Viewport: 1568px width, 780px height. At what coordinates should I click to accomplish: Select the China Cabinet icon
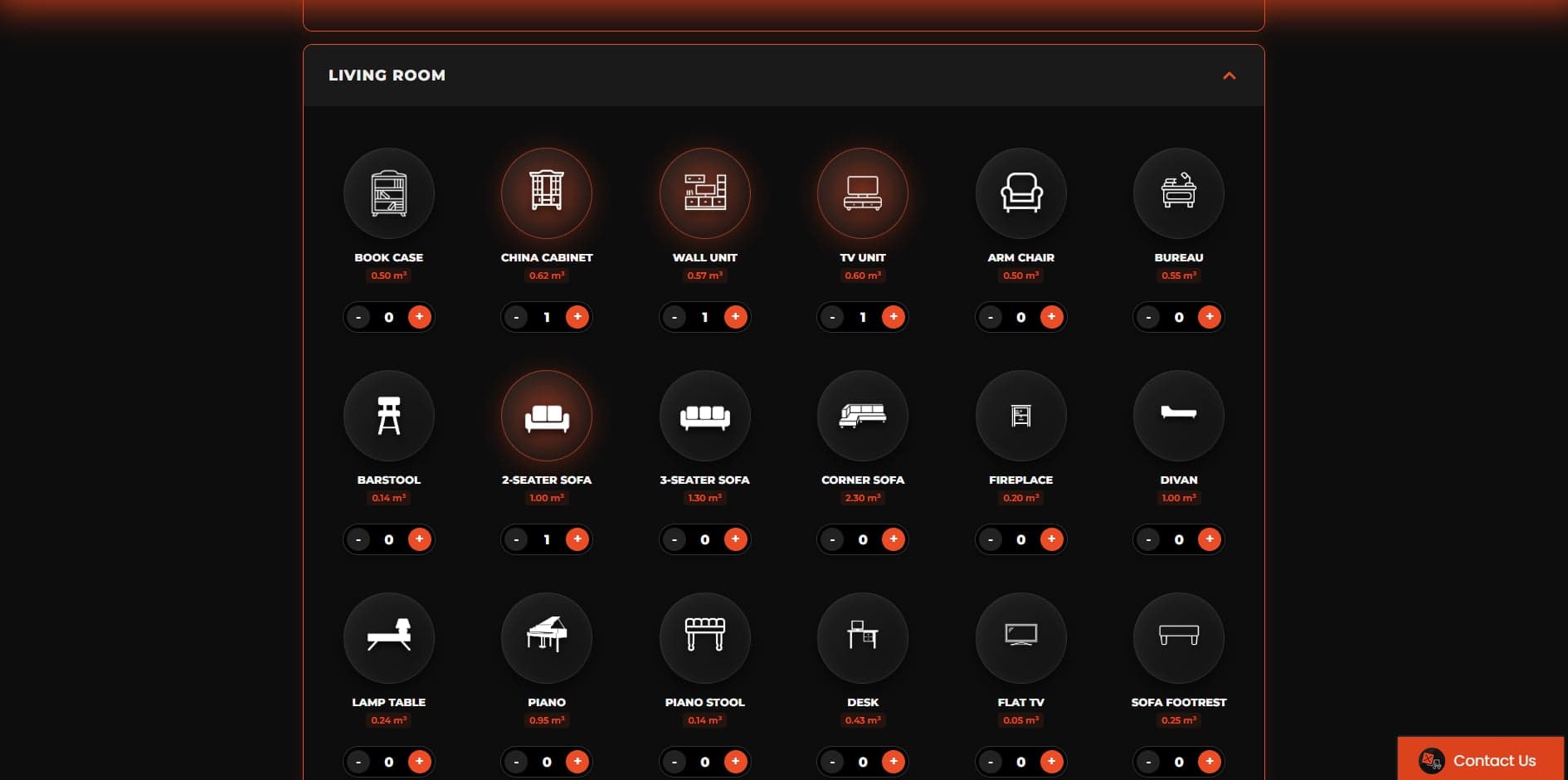click(x=547, y=193)
